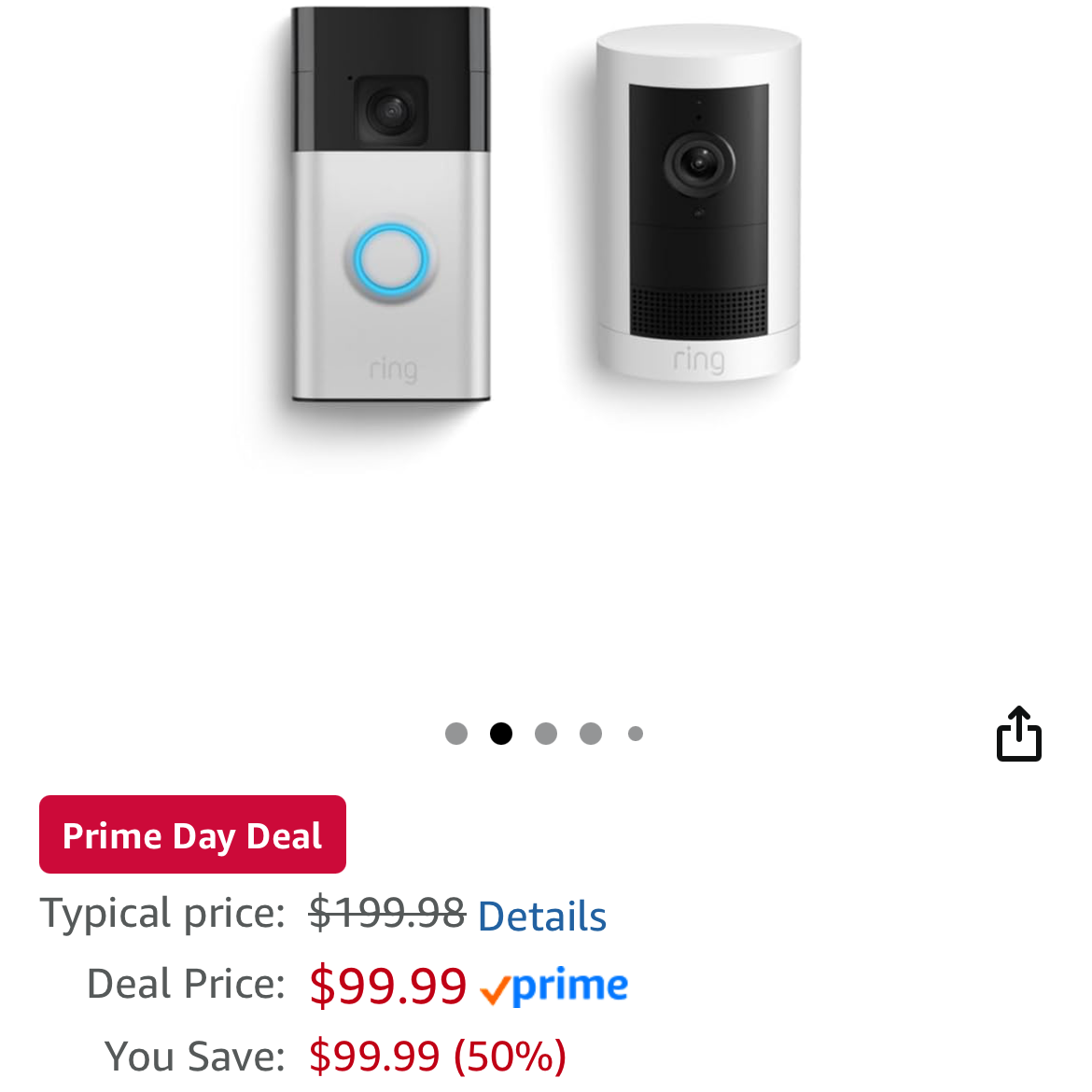Click the Prime logo next to the deal price

click(x=553, y=987)
